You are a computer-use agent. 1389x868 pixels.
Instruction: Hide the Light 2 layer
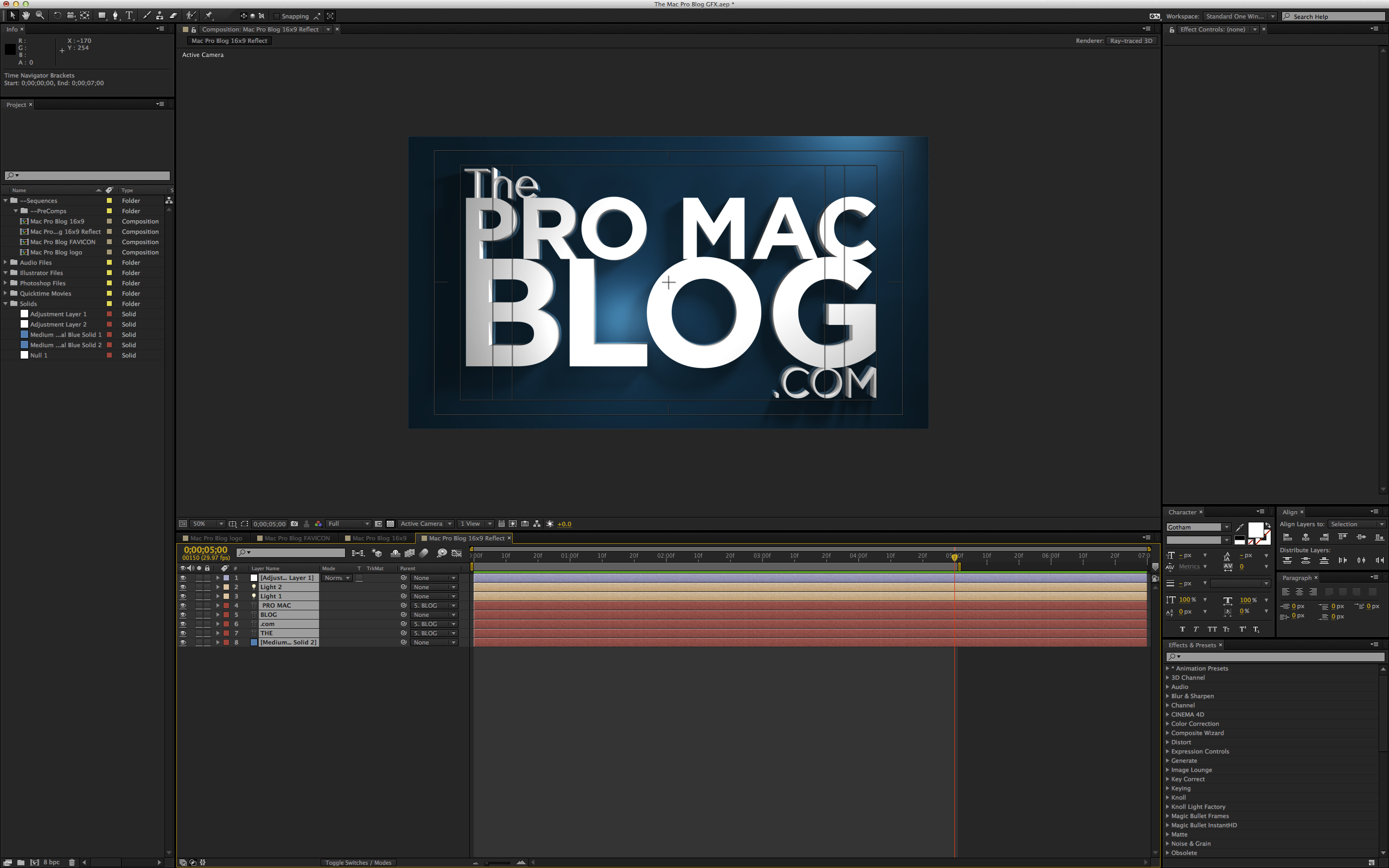182,588
